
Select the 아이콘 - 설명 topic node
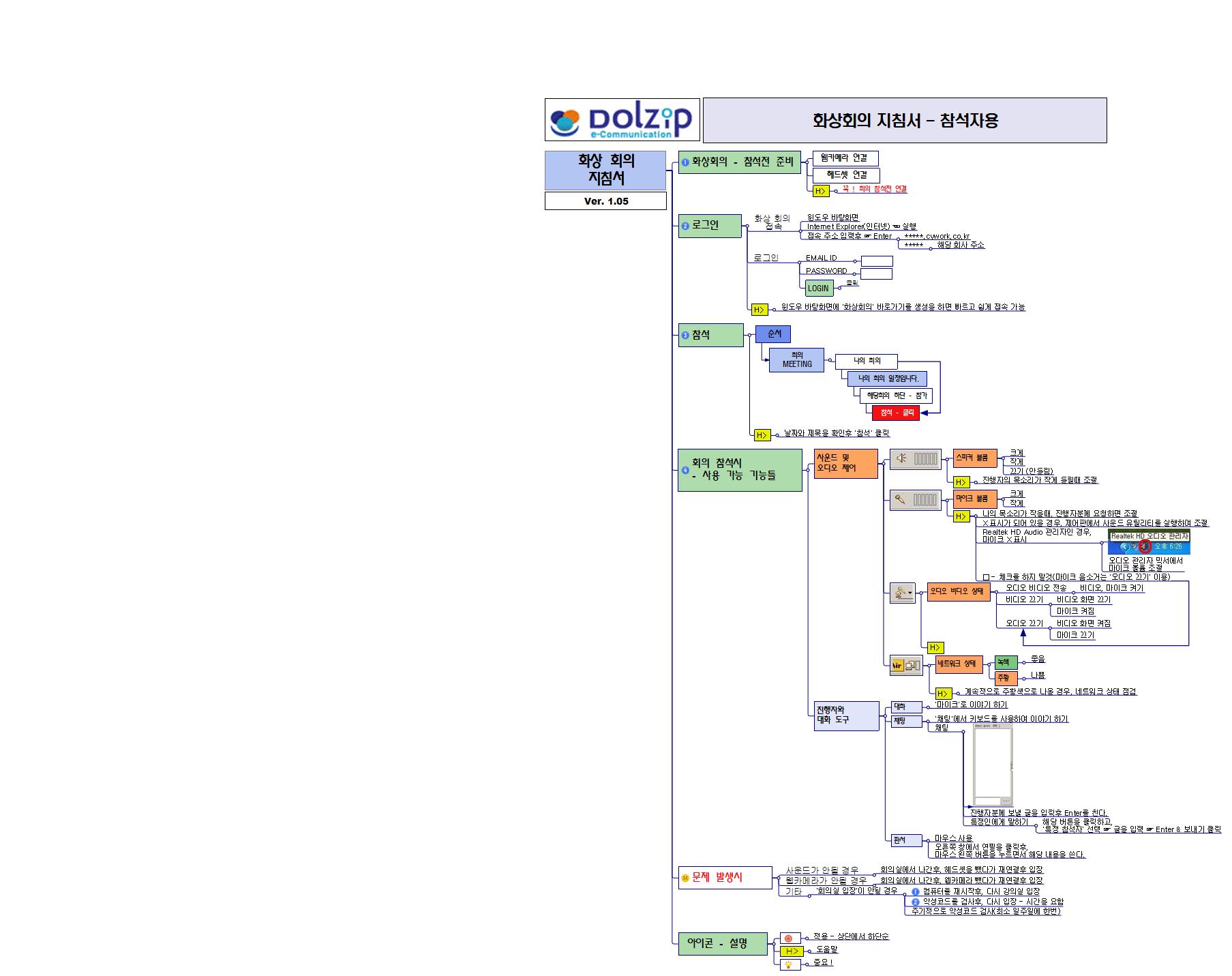pos(722,944)
